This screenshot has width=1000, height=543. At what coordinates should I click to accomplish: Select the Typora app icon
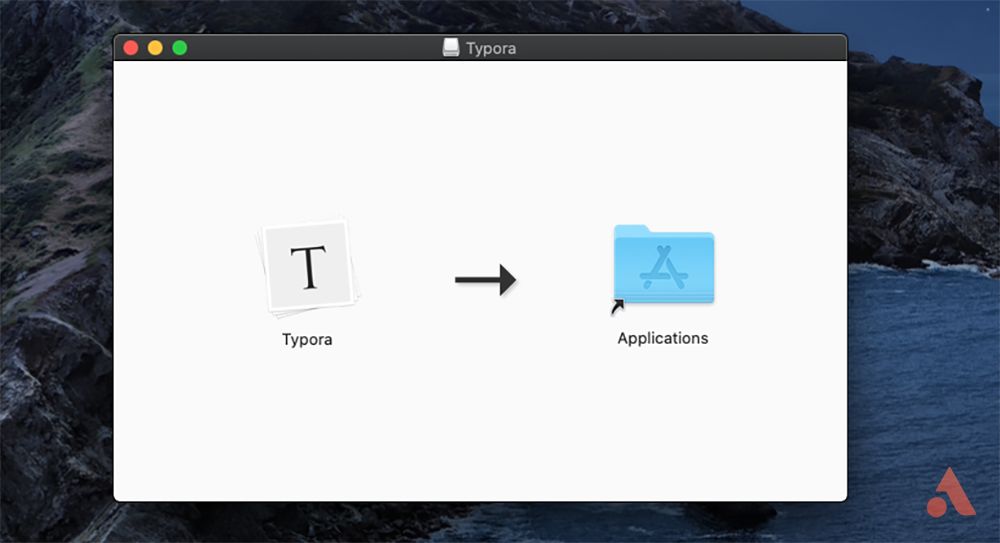309,267
